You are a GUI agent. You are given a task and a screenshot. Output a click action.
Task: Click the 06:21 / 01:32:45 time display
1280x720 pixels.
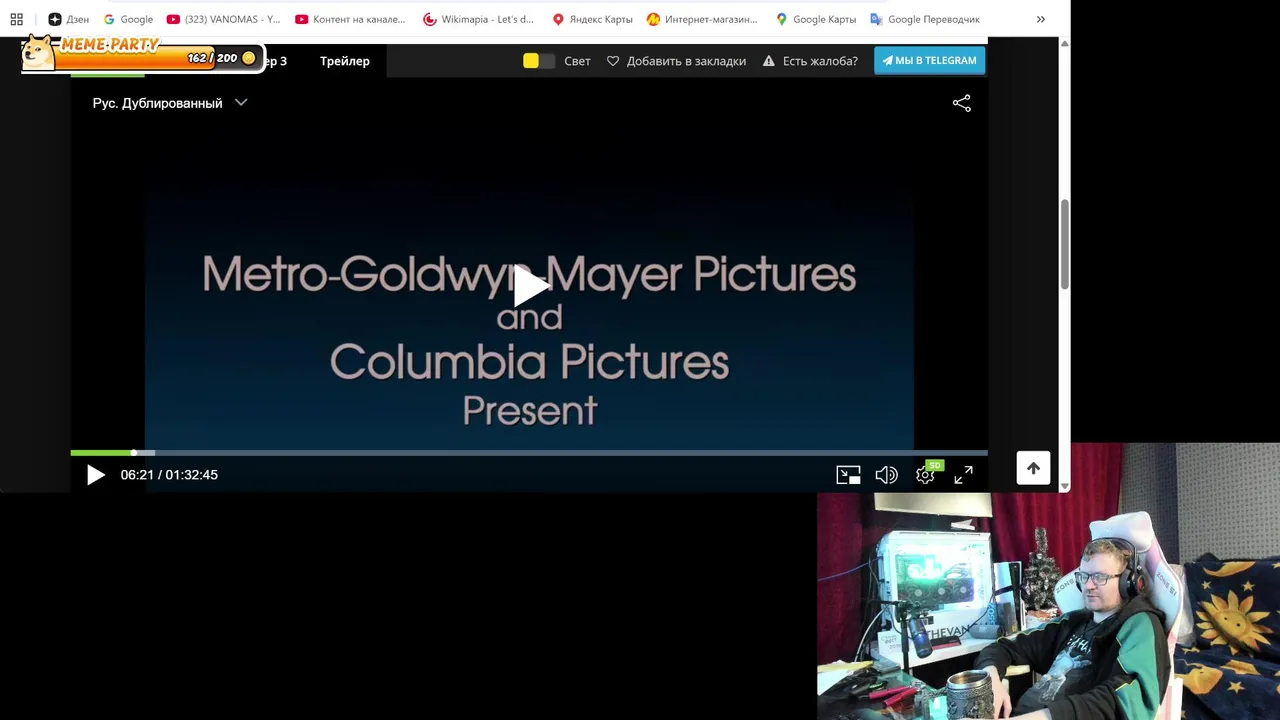coord(169,475)
